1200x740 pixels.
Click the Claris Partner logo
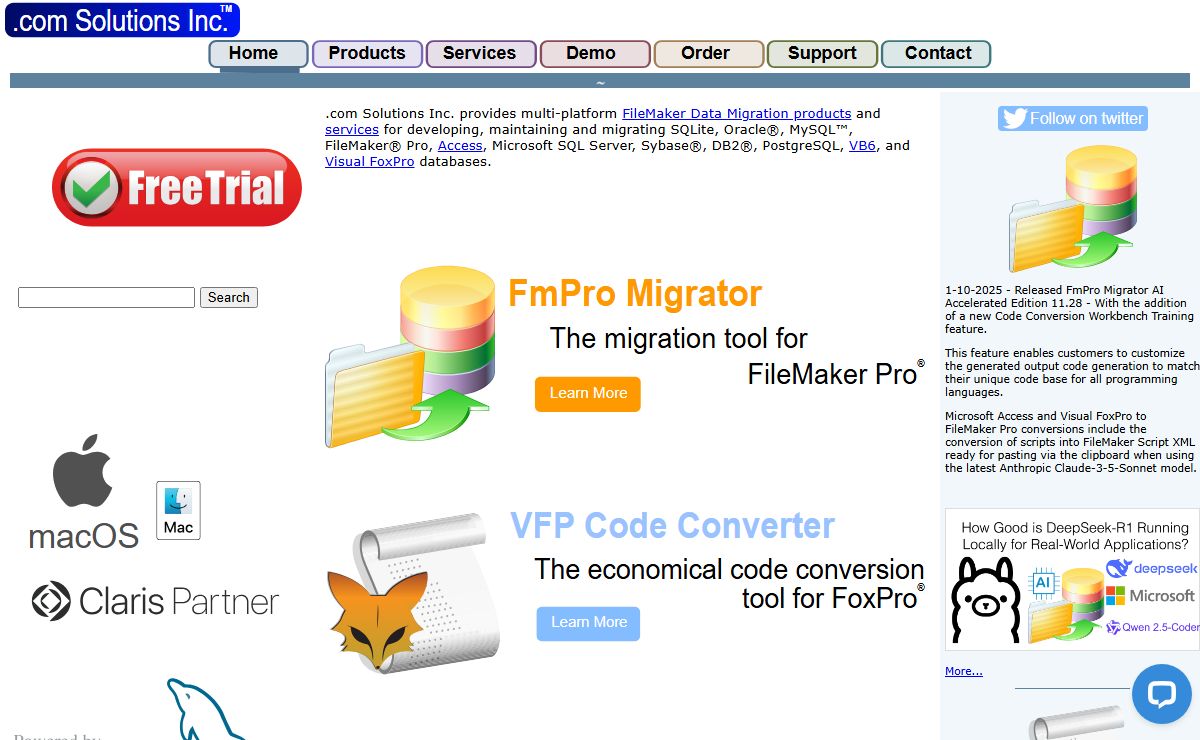tap(155, 602)
